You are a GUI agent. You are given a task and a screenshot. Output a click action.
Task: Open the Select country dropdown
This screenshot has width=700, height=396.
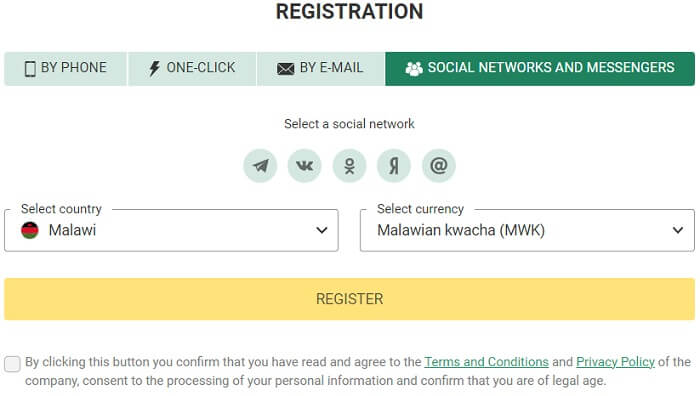click(x=171, y=230)
